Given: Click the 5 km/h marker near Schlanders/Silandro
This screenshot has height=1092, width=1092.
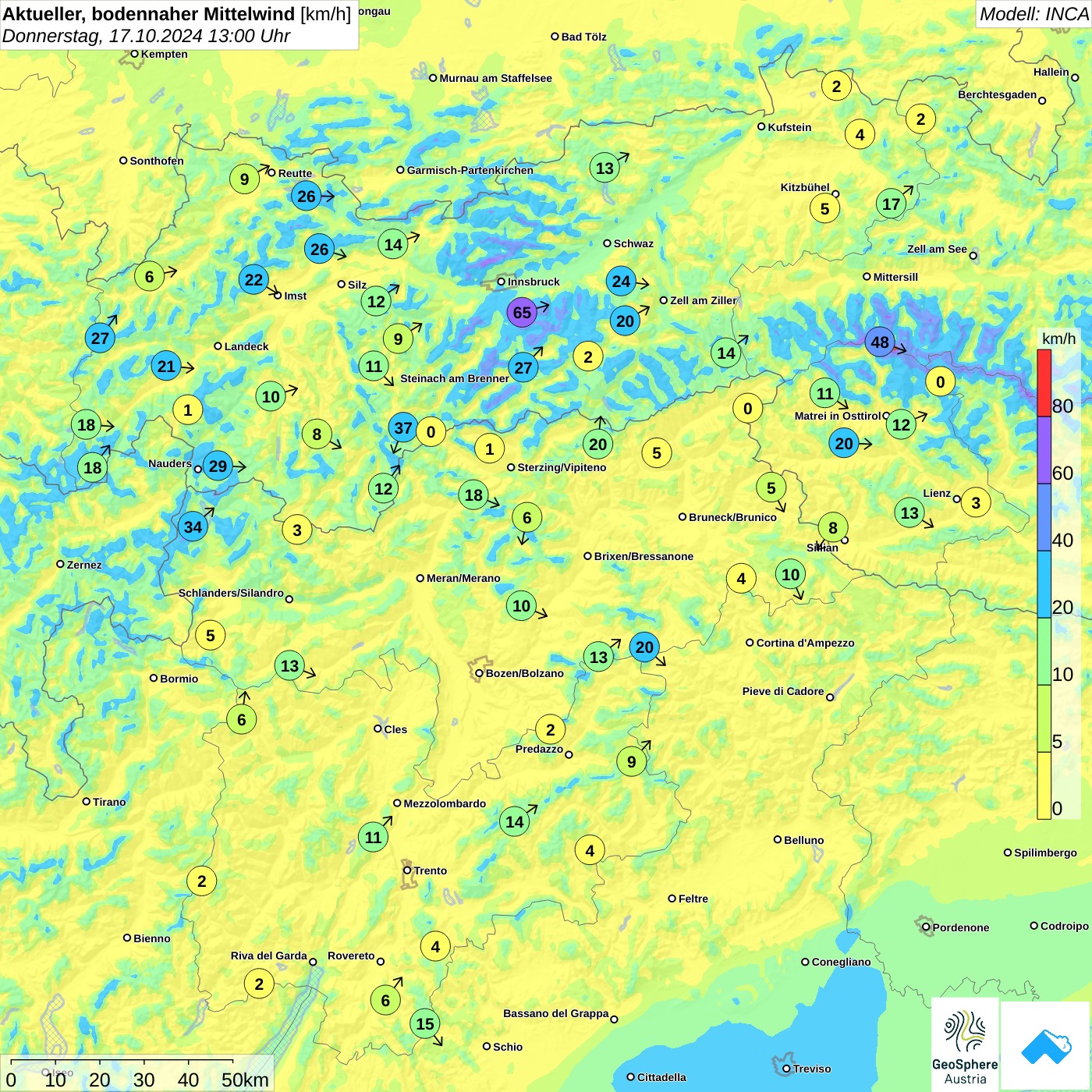Looking at the screenshot, I should point(210,635).
